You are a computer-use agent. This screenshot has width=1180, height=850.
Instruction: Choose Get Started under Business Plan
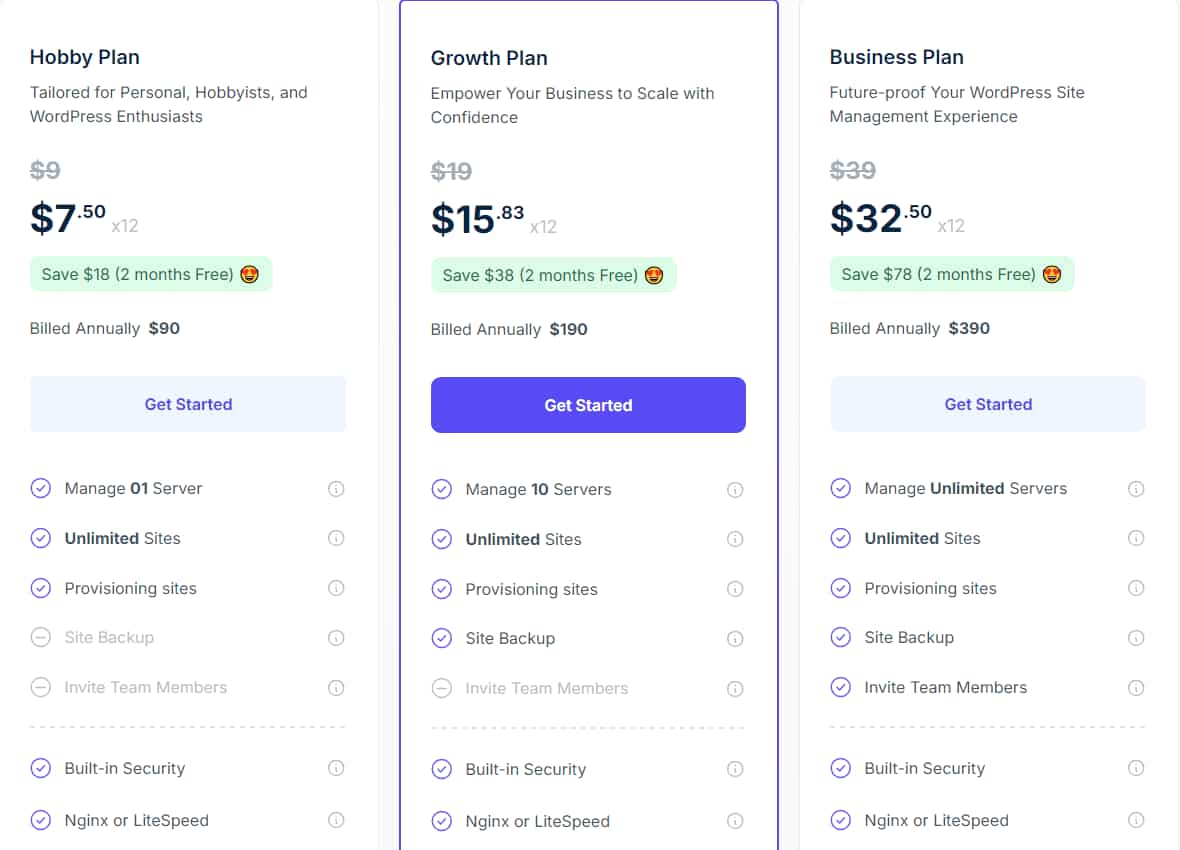point(987,404)
